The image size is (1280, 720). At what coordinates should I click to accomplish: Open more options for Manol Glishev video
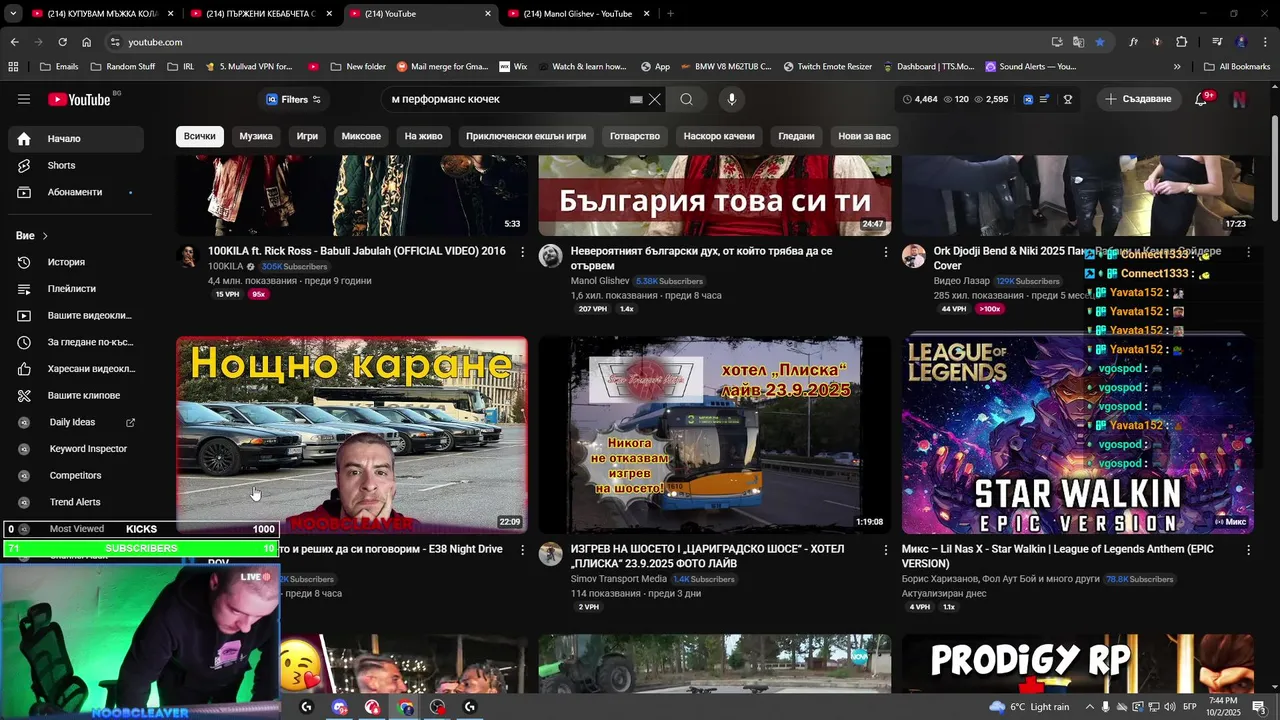(885, 253)
